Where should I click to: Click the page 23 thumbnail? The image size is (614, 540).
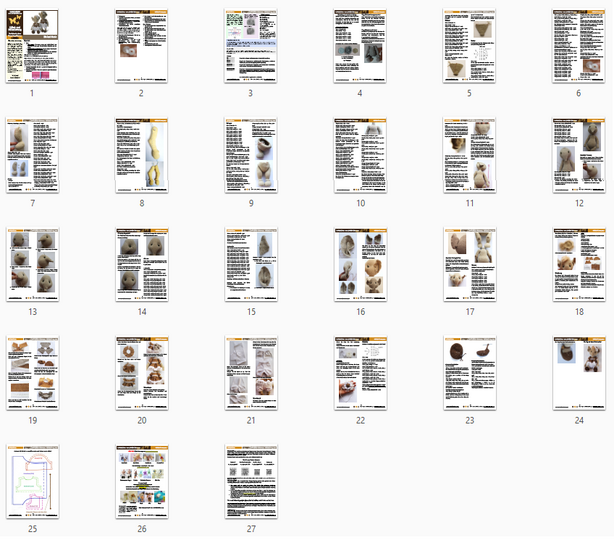[x=469, y=372]
